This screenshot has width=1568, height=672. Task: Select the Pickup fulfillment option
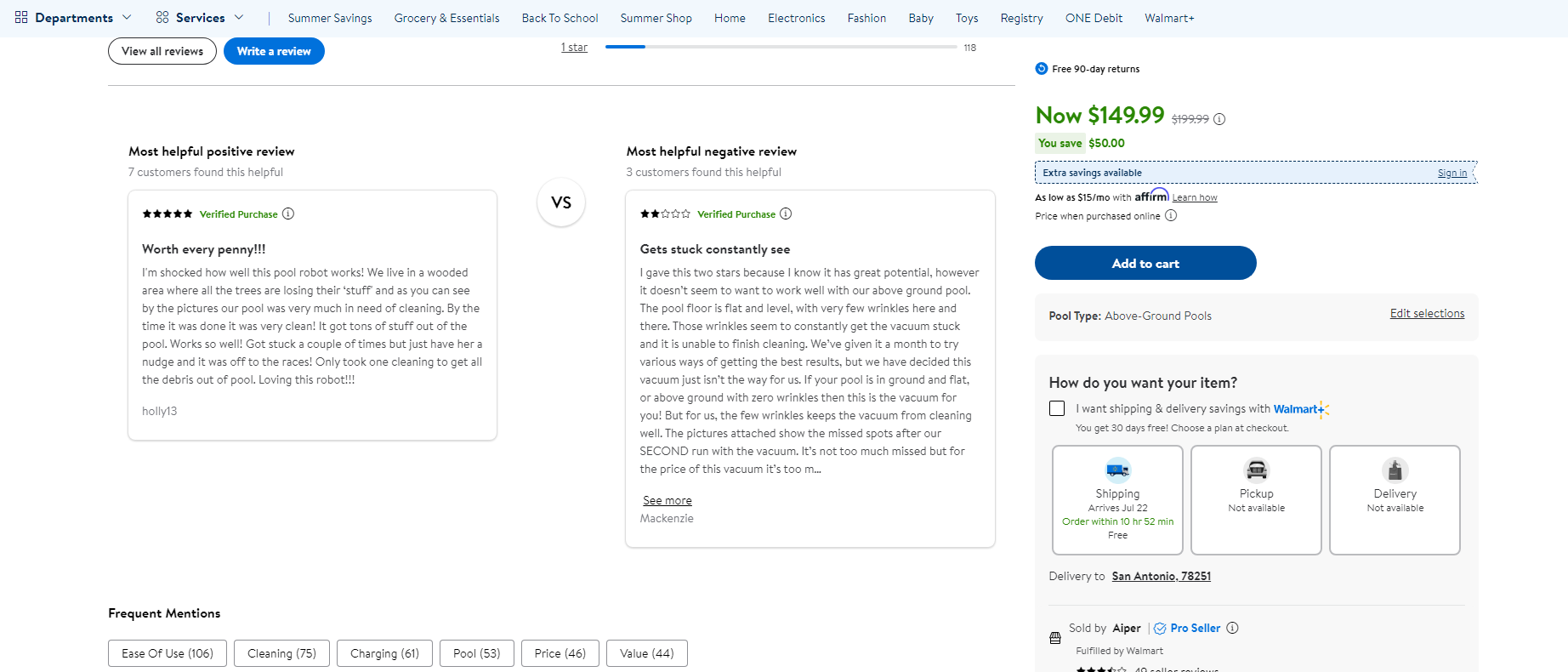[1256, 500]
